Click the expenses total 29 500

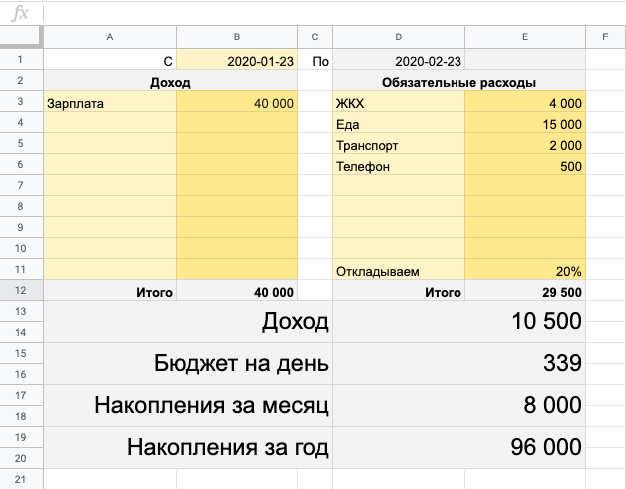click(525, 292)
